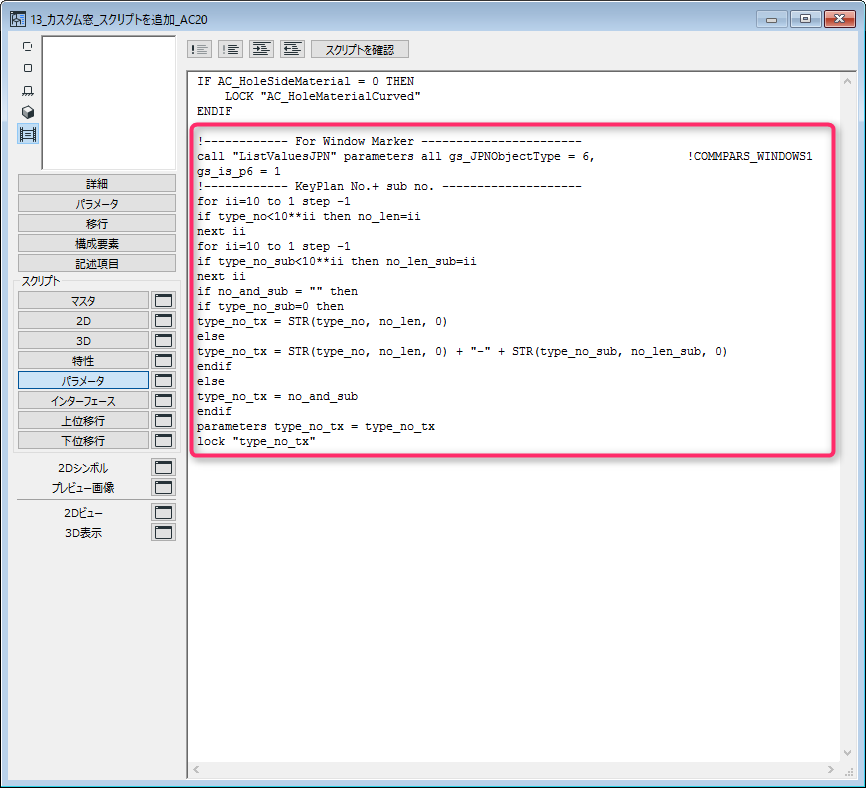This screenshot has width=866, height=788.
Task: Click line 'if type_no_sub<10**ii then no_len_sub=ii'
Action: pyautogui.click(x=336, y=261)
